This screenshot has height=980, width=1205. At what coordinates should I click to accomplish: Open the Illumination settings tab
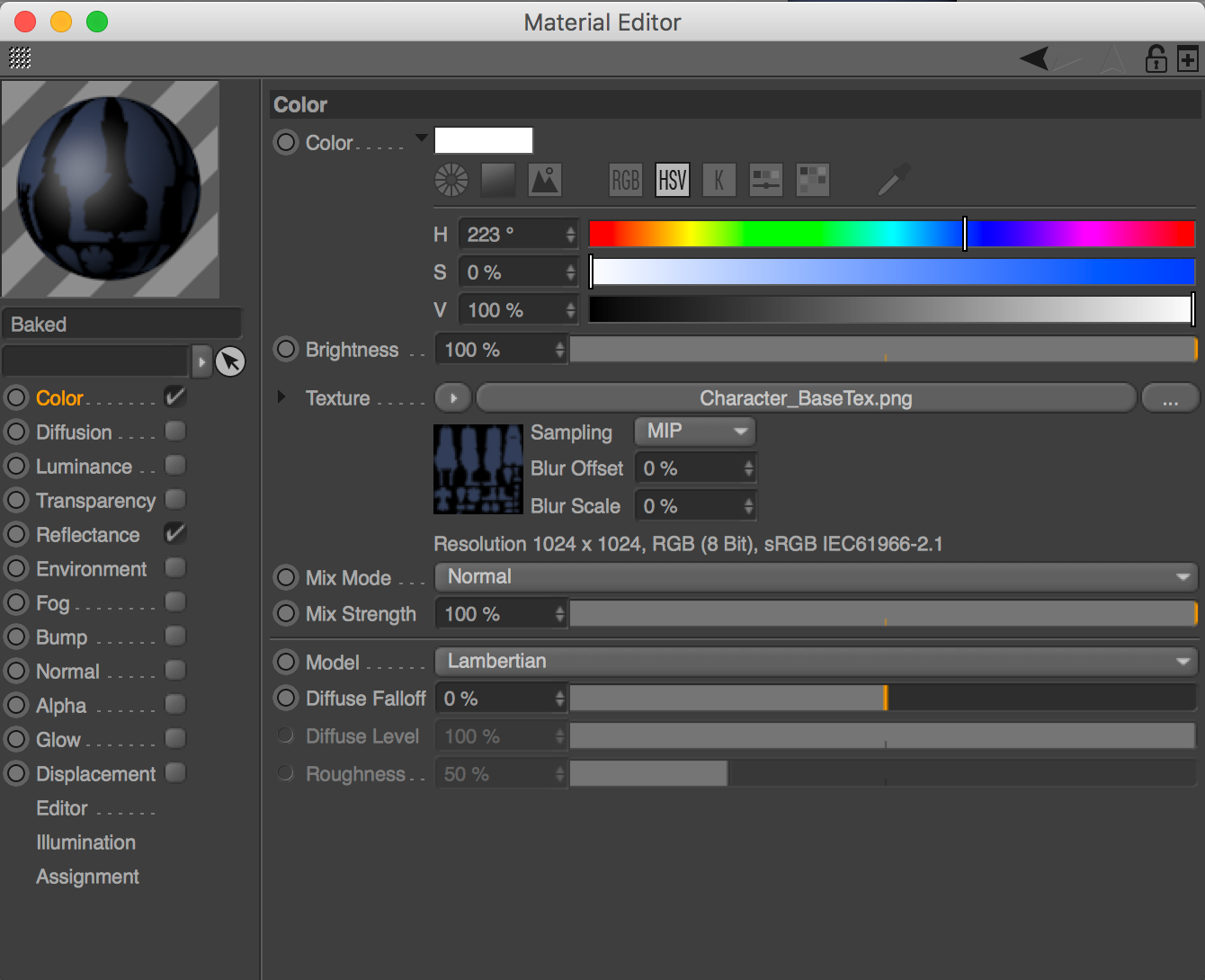[x=85, y=842]
